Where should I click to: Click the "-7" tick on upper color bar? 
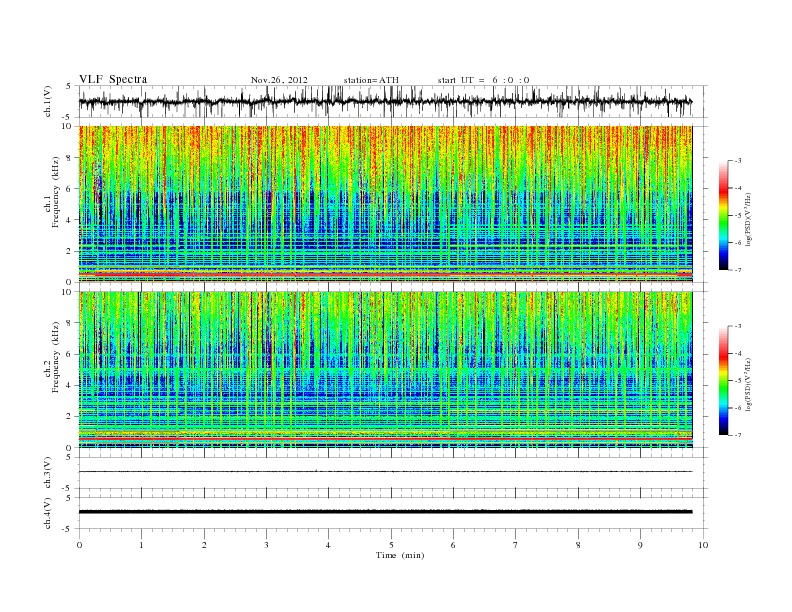coord(738,270)
